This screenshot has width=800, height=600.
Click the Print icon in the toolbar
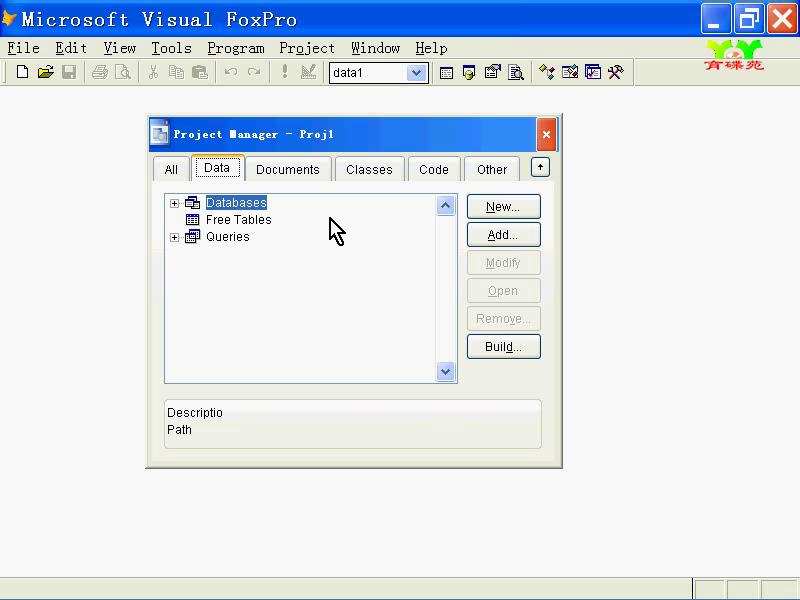[x=100, y=72]
